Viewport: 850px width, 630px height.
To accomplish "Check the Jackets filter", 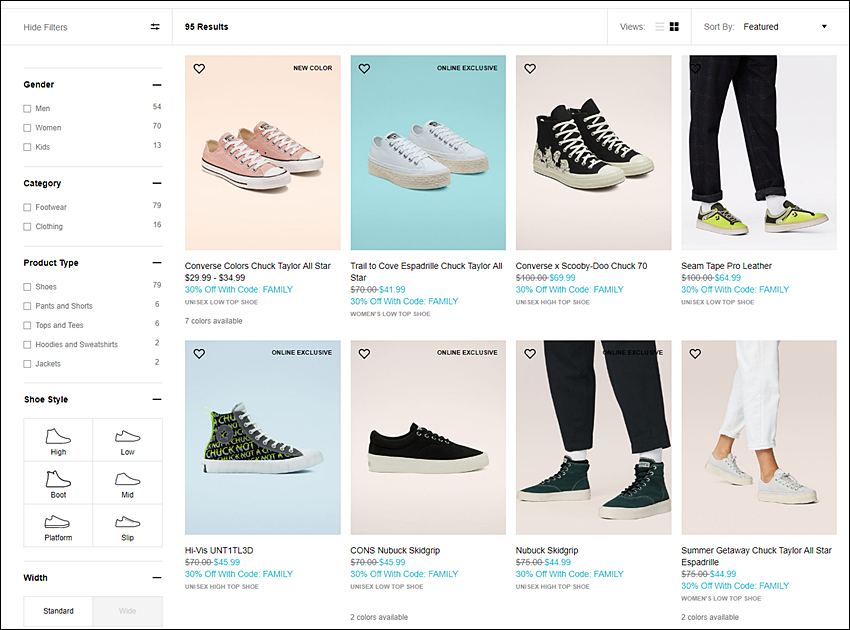I will click(27, 364).
